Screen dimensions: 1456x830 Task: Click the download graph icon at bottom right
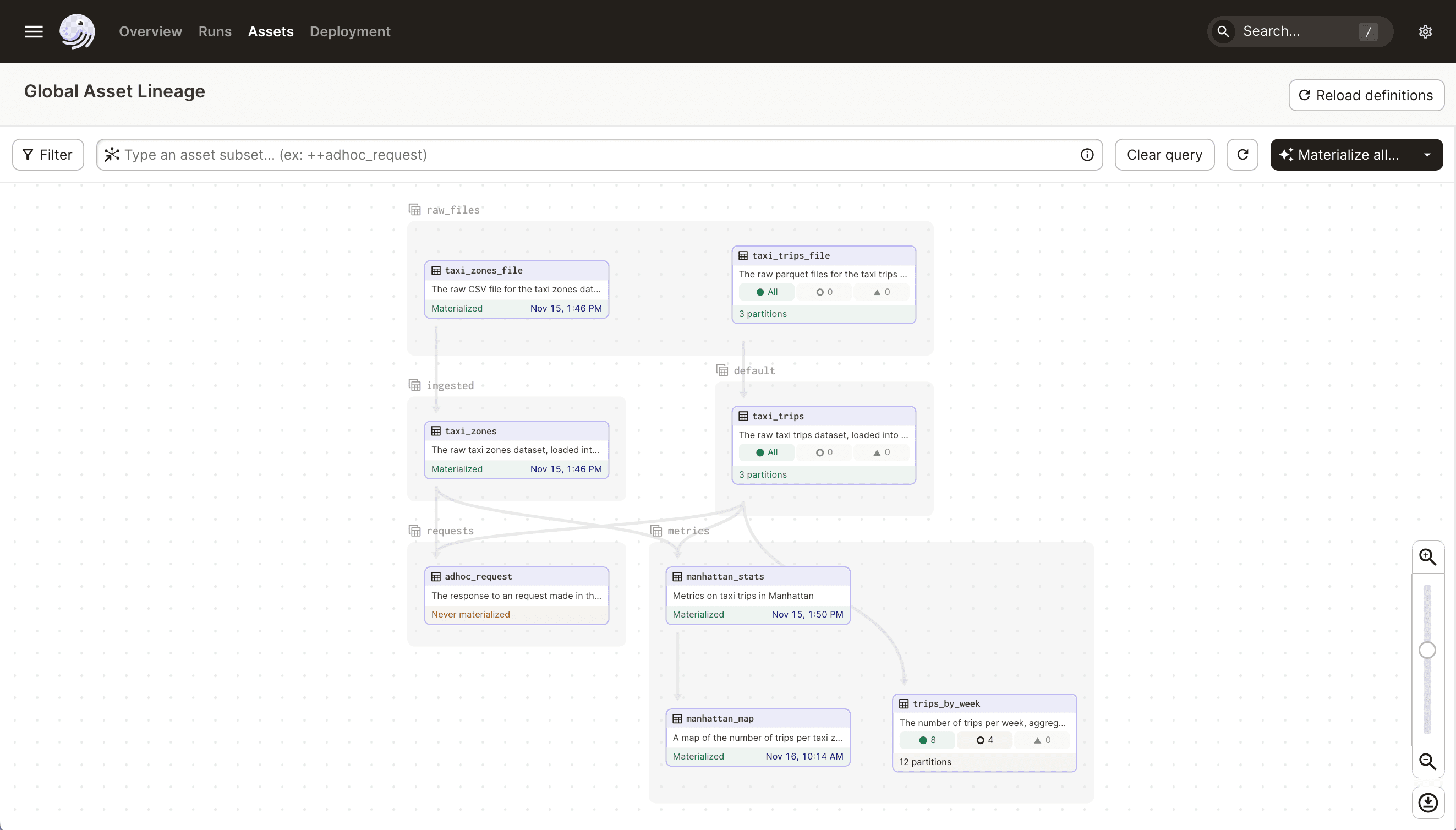[1428, 802]
